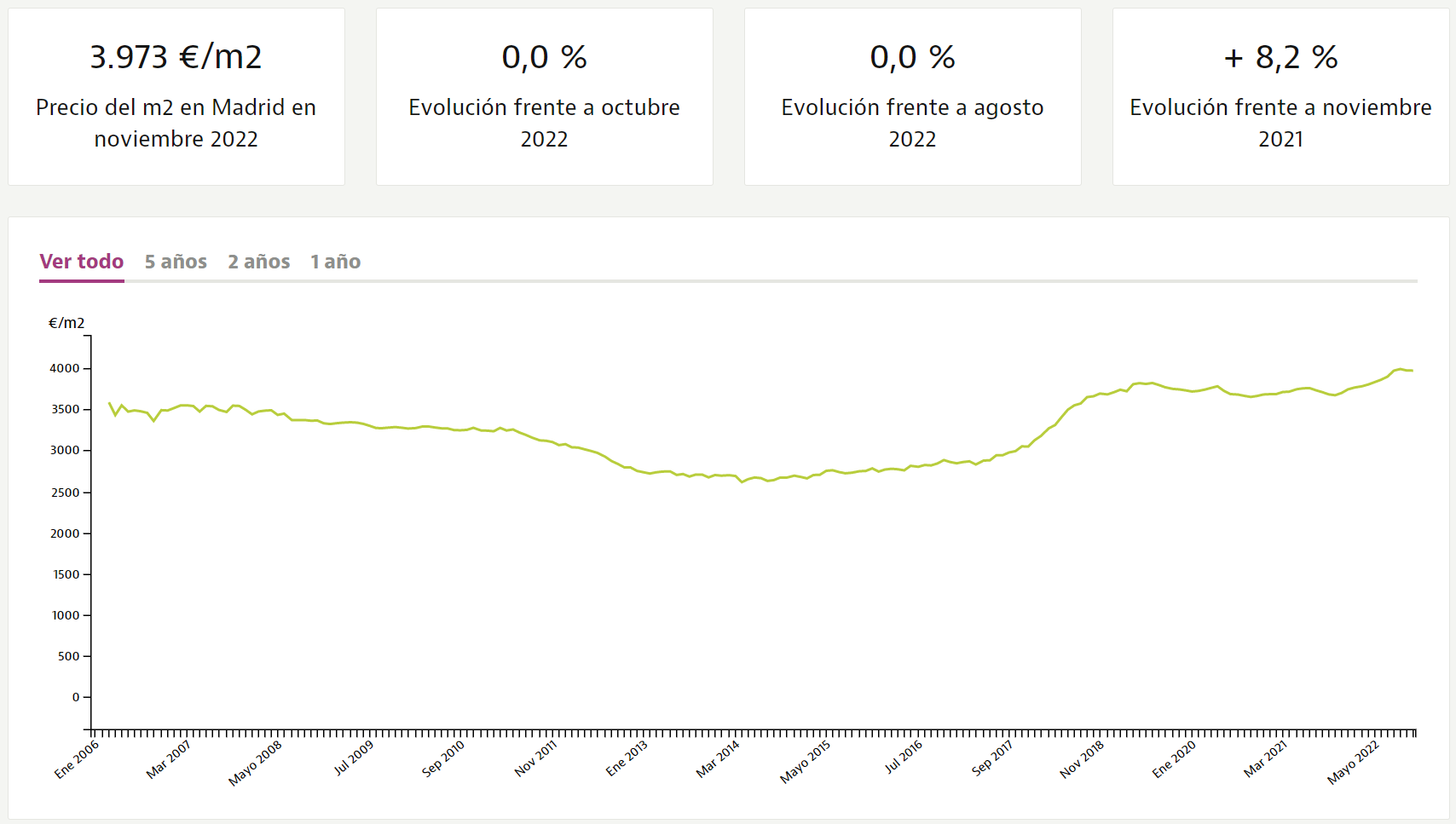Select the "5 años" time range tab

coord(176,262)
